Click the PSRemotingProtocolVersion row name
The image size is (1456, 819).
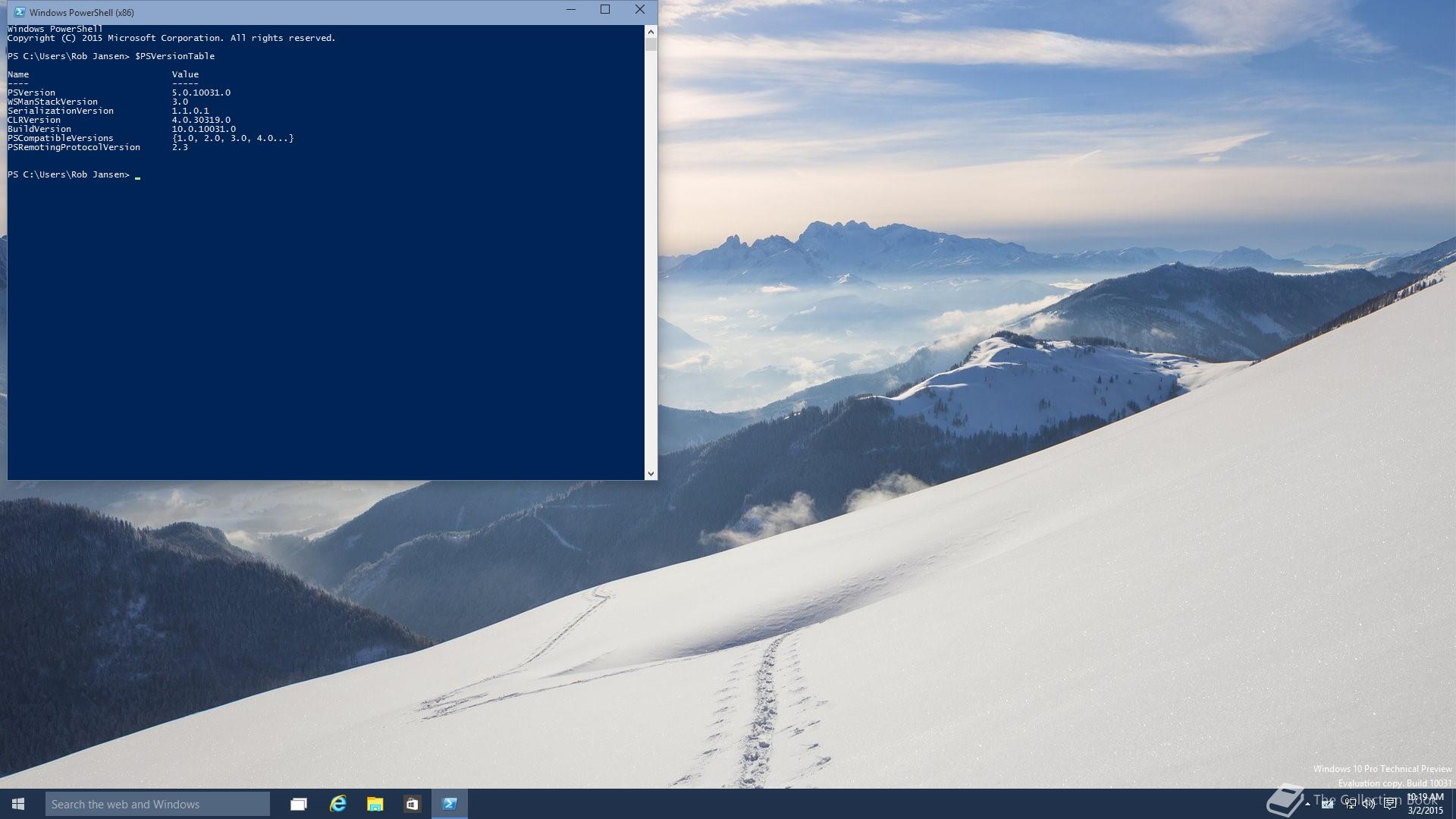click(74, 147)
